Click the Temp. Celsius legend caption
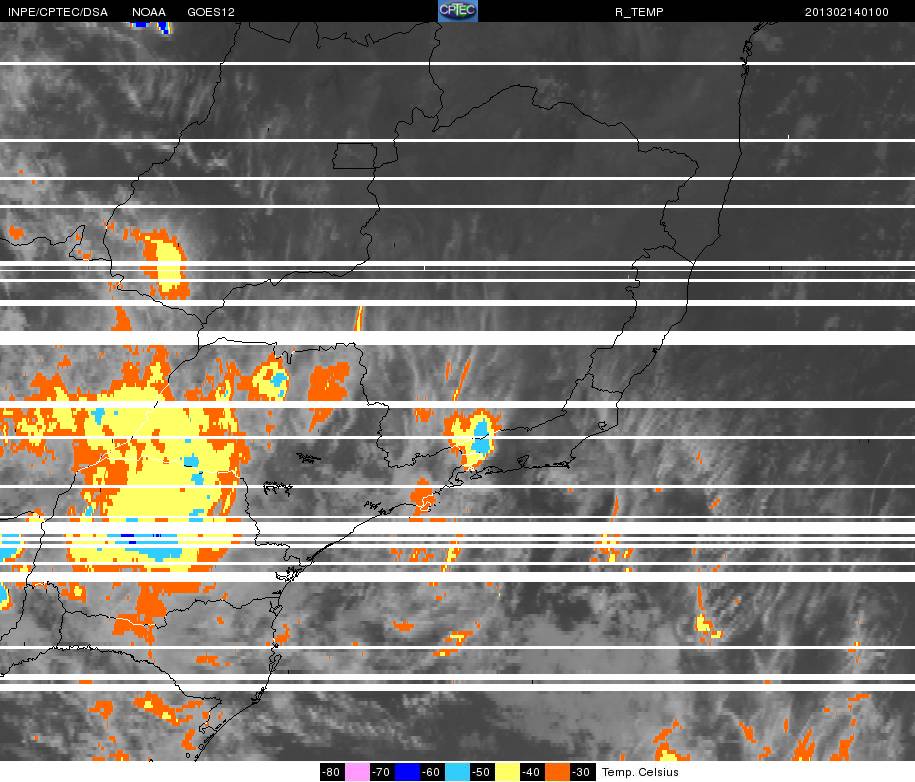The height and width of the screenshot is (782, 915). point(640,772)
